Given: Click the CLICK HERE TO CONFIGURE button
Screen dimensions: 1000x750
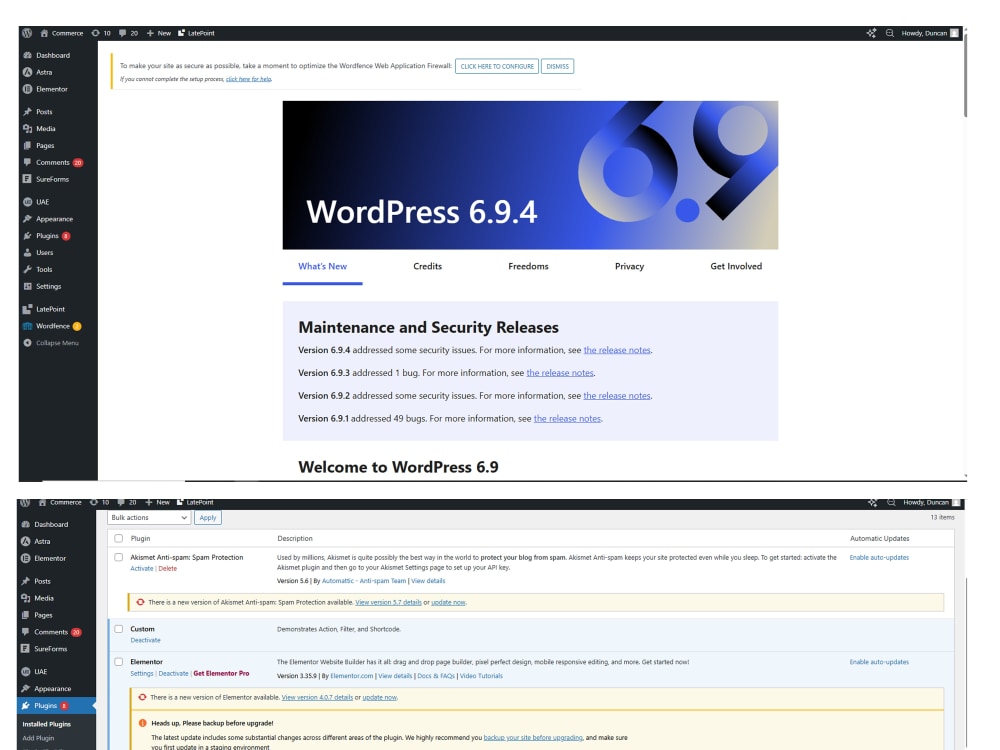Looking at the screenshot, I should (497, 66).
